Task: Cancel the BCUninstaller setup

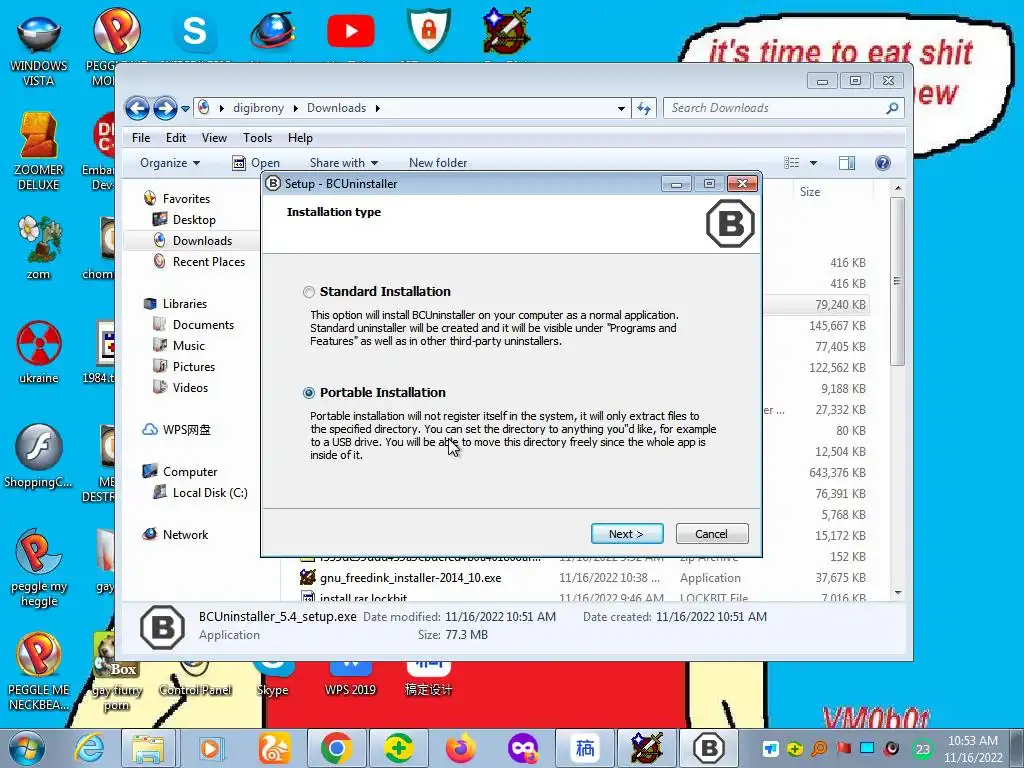Action: coord(712,534)
